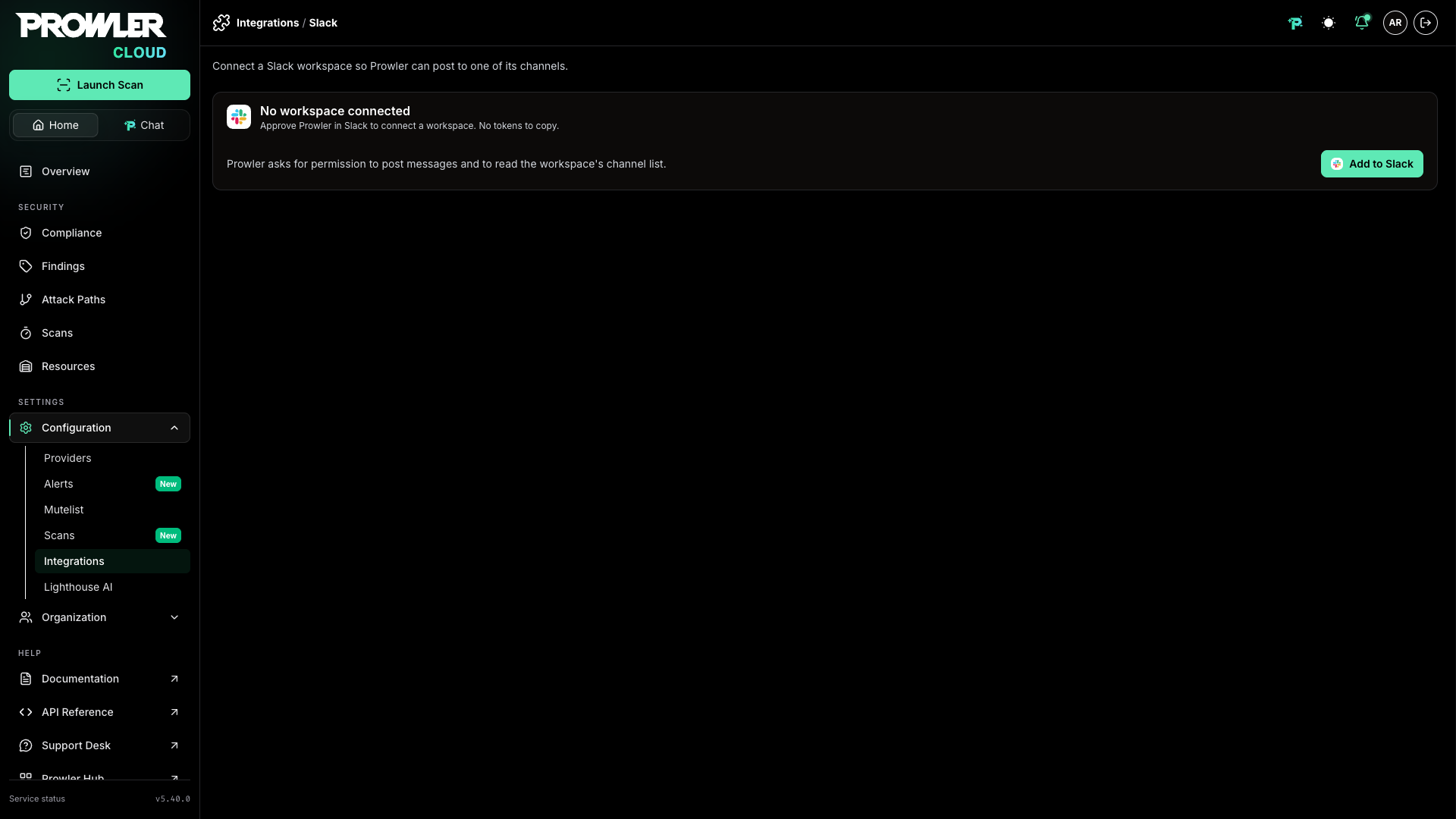Open Scans under Configuration

point(112,535)
